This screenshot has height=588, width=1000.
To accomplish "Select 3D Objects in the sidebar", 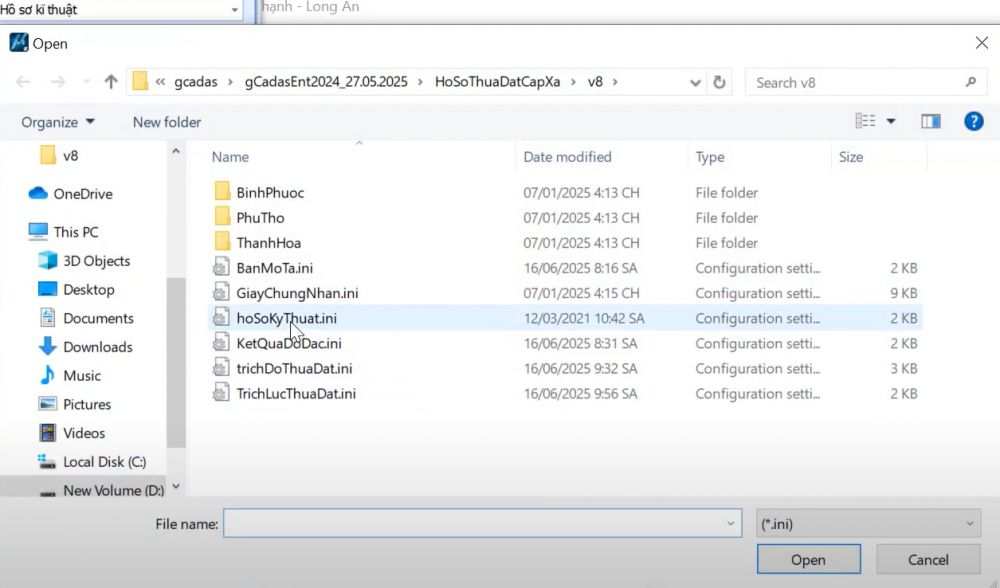I will [x=96, y=261].
